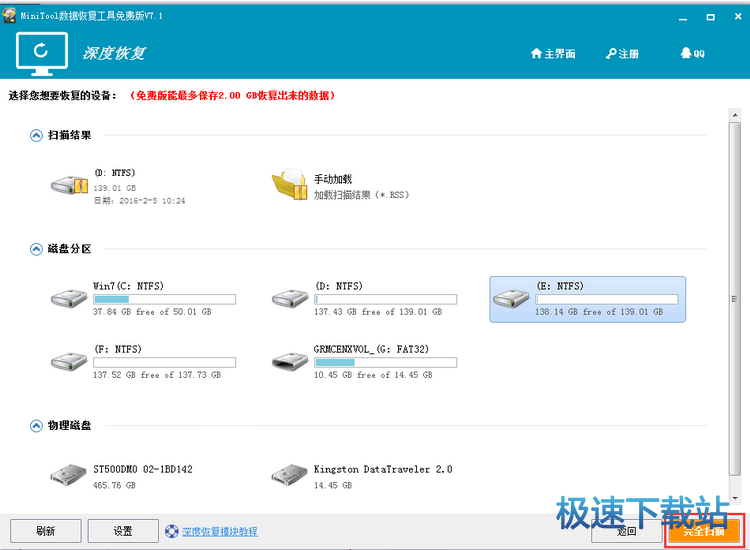Screen dimensions: 750x550
Task: Click the F: NTFS partition usage bar
Action: coord(165,363)
